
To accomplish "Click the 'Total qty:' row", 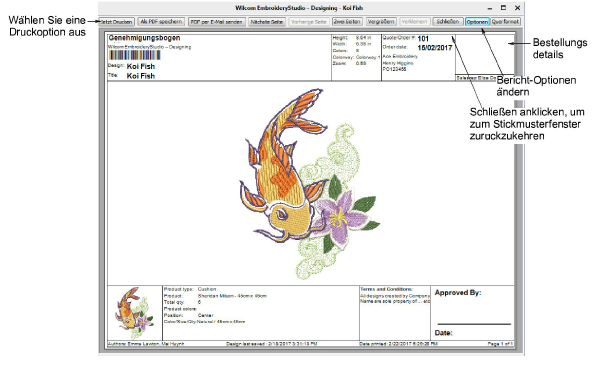I will 182,302.
